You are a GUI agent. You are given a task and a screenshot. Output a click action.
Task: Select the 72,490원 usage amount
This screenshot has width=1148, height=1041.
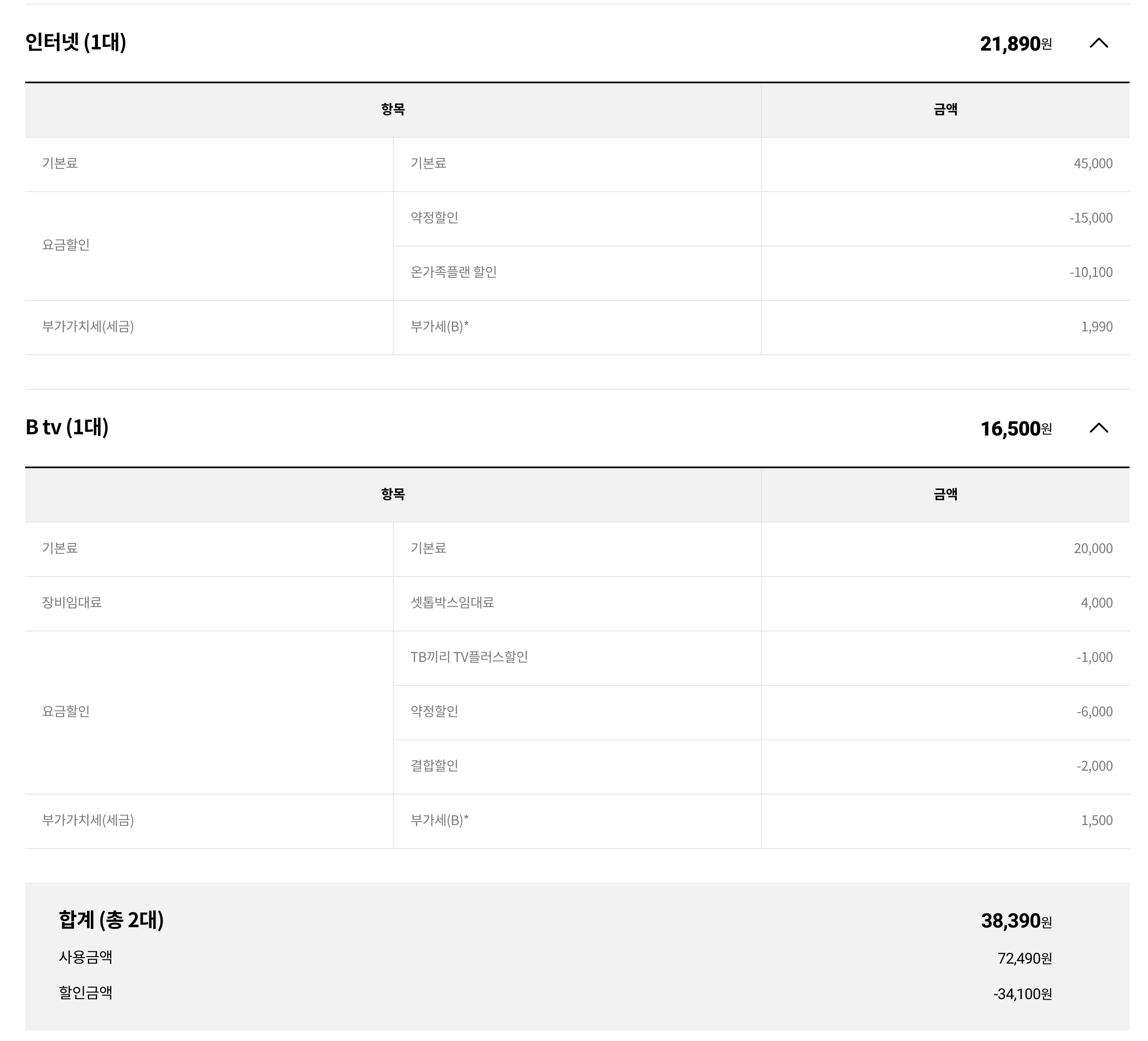[x=1024, y=959]
